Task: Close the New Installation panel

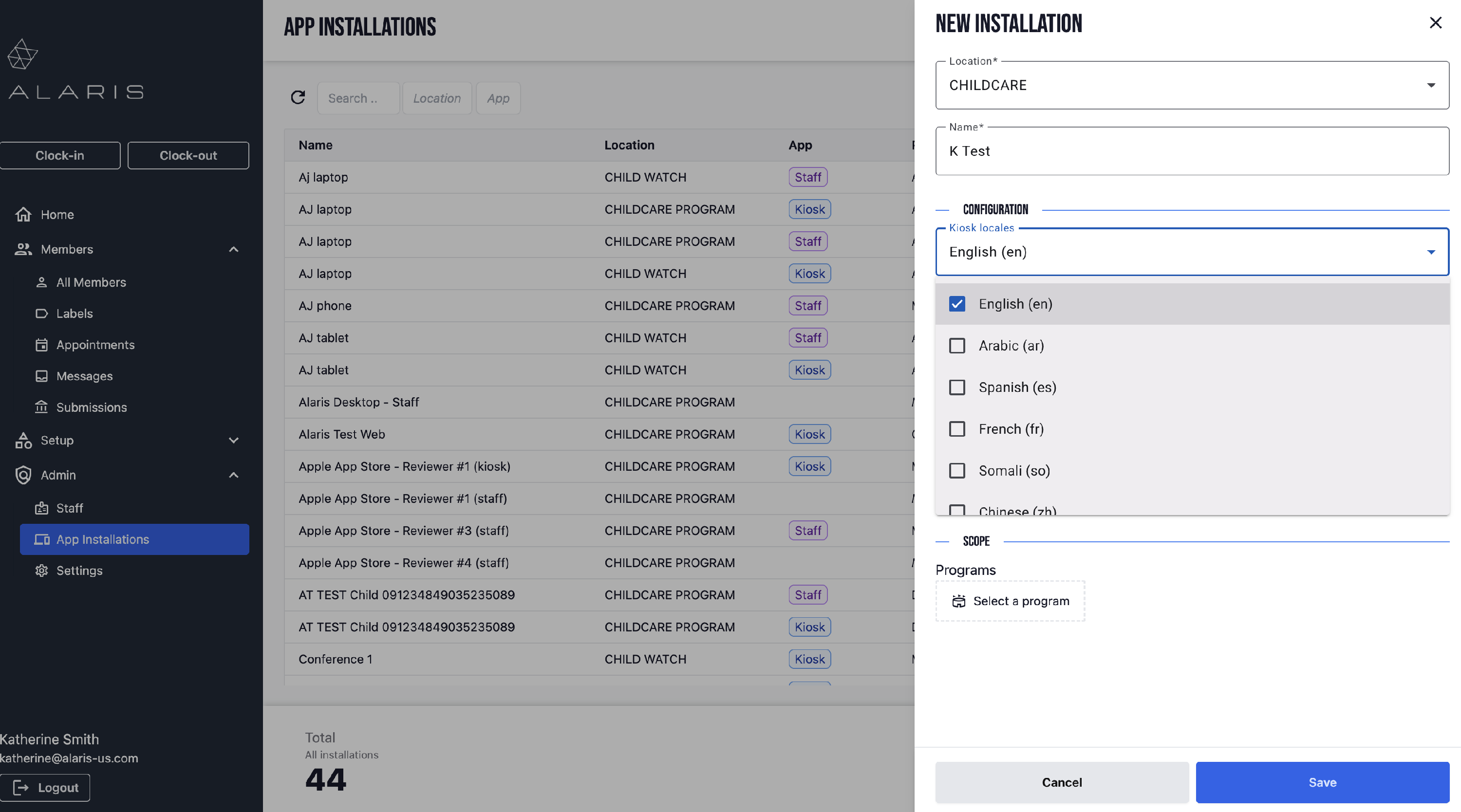Action: coord(1435,23)
